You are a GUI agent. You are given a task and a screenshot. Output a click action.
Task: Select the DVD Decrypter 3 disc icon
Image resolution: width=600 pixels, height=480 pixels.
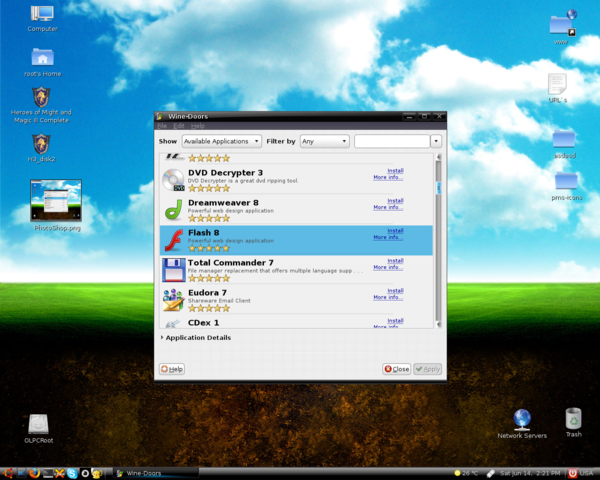pyautogui.click(x=173, y=180)
